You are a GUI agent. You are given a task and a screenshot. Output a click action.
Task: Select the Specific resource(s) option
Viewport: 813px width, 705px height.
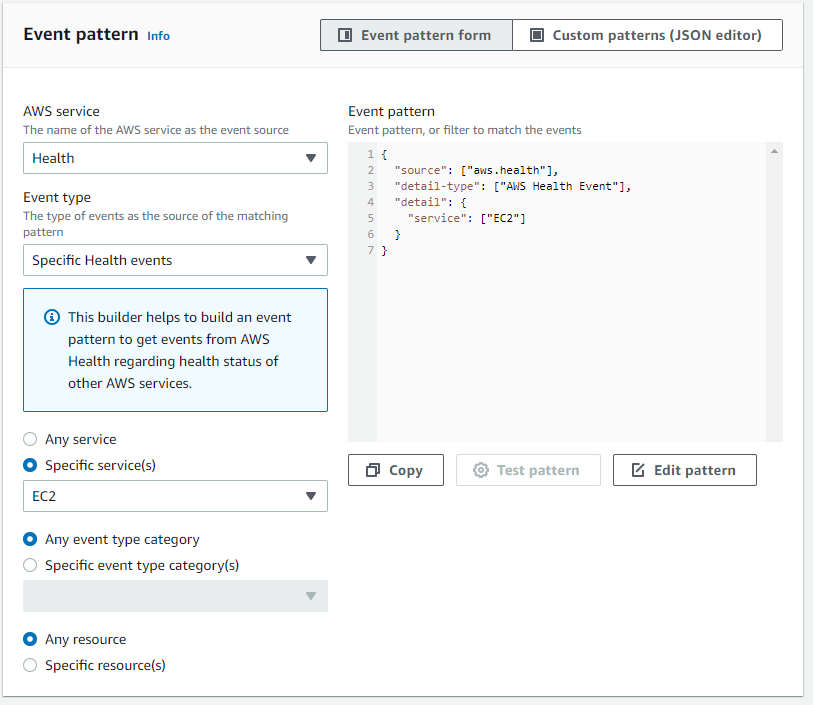point(30,664)
